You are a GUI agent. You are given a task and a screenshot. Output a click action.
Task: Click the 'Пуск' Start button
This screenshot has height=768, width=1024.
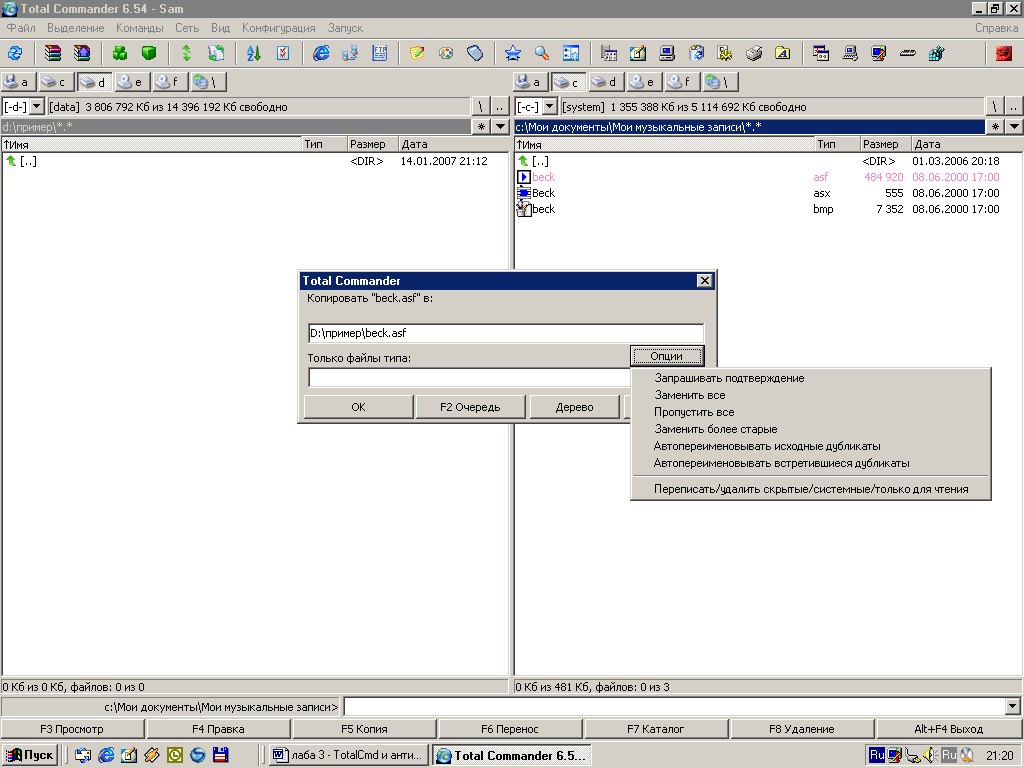click(32, 755)
